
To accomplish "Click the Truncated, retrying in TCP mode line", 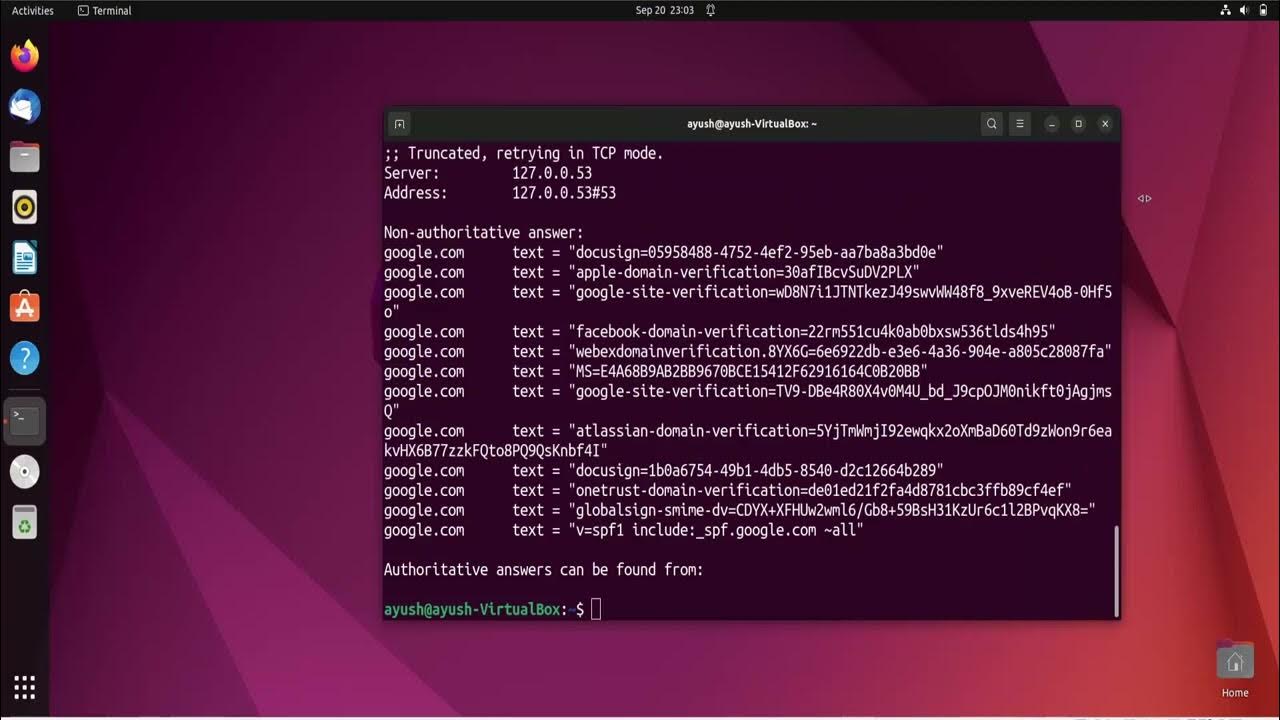I will point(524,153).
